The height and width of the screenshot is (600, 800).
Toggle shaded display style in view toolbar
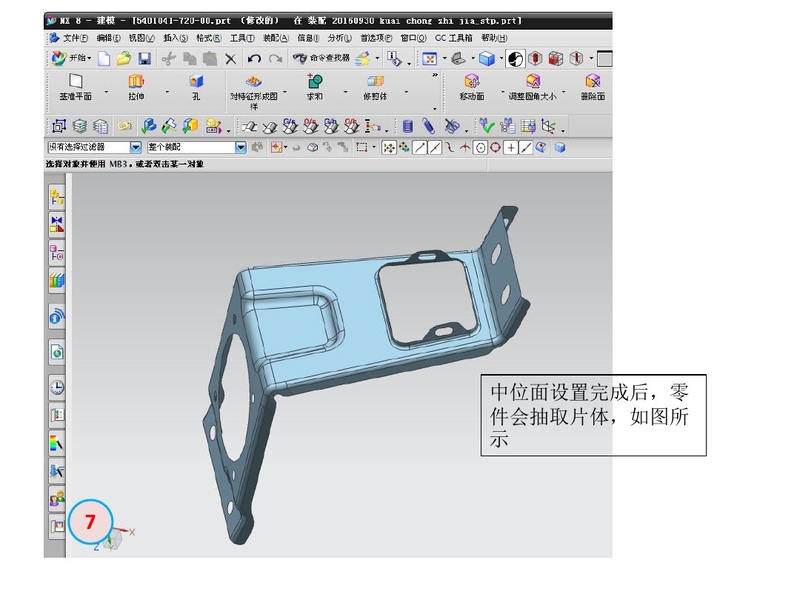488,59
